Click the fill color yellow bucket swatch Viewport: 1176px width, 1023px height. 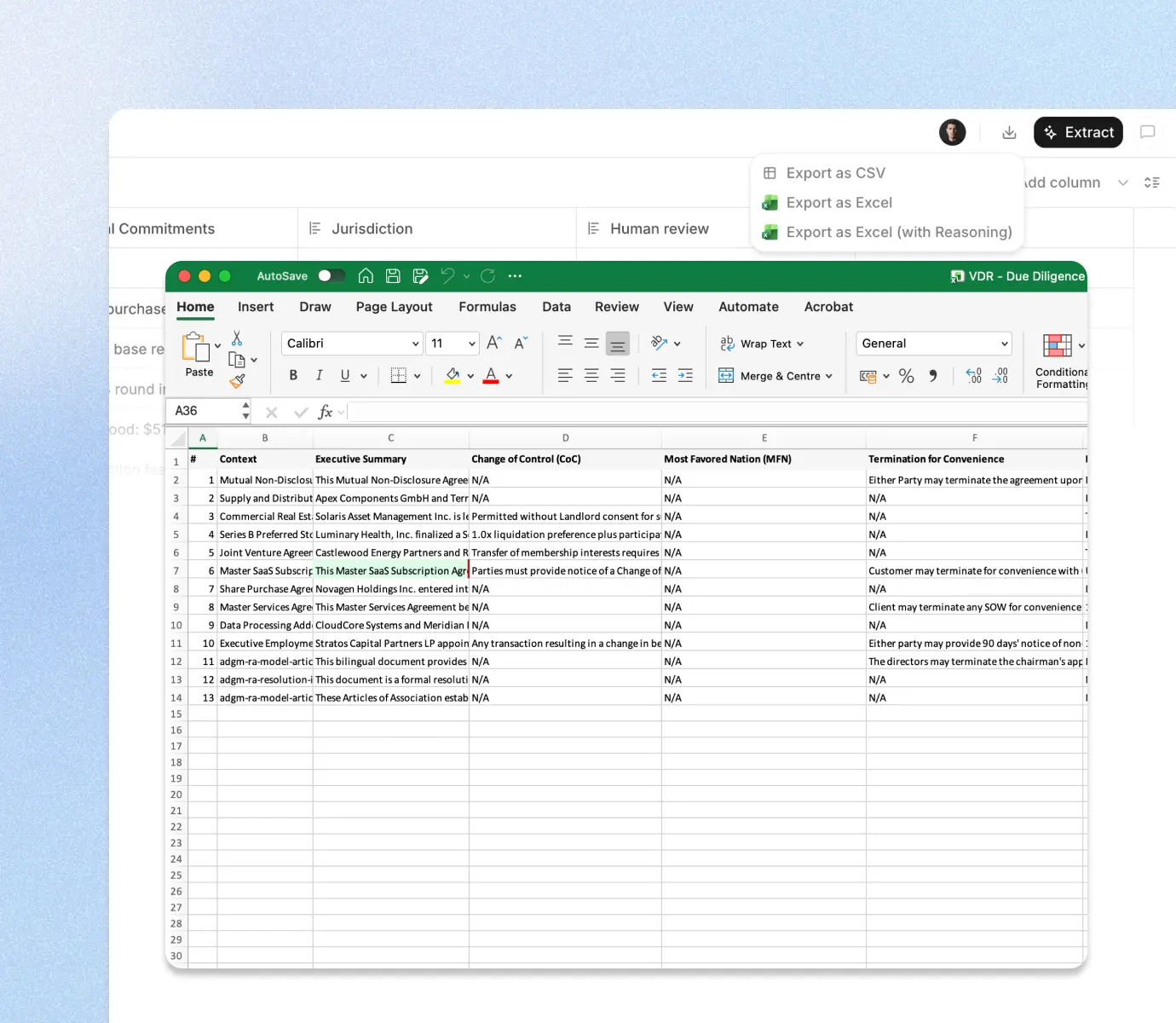point(453,376)
